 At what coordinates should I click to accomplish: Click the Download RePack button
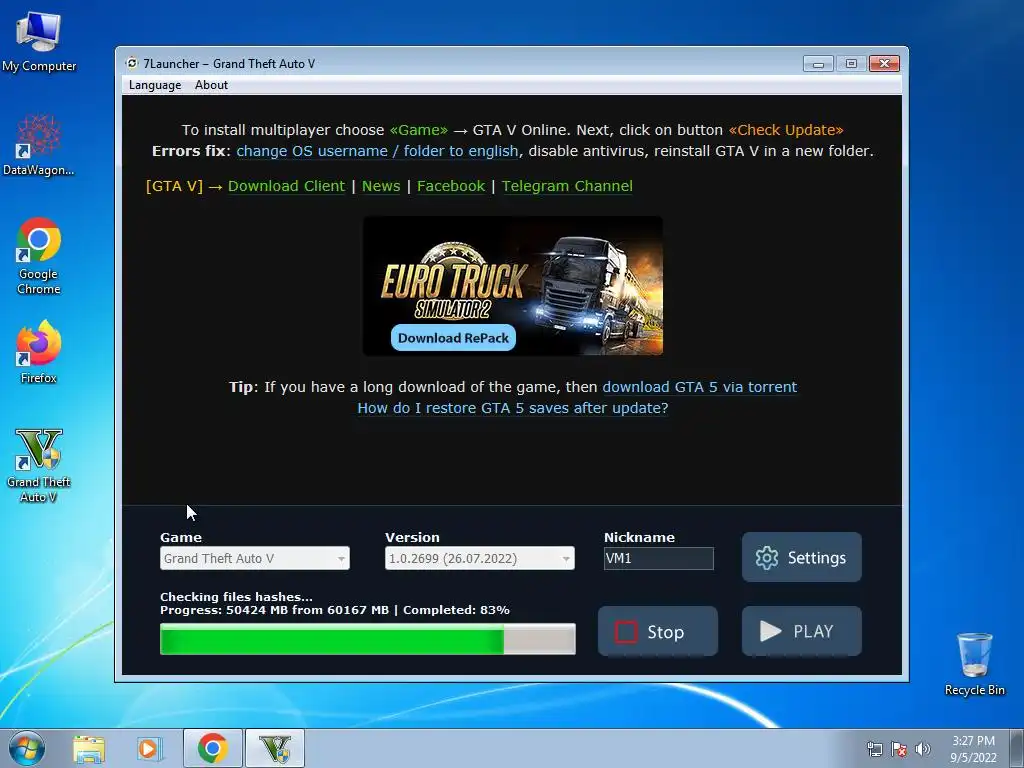click(x=453, y=338)
